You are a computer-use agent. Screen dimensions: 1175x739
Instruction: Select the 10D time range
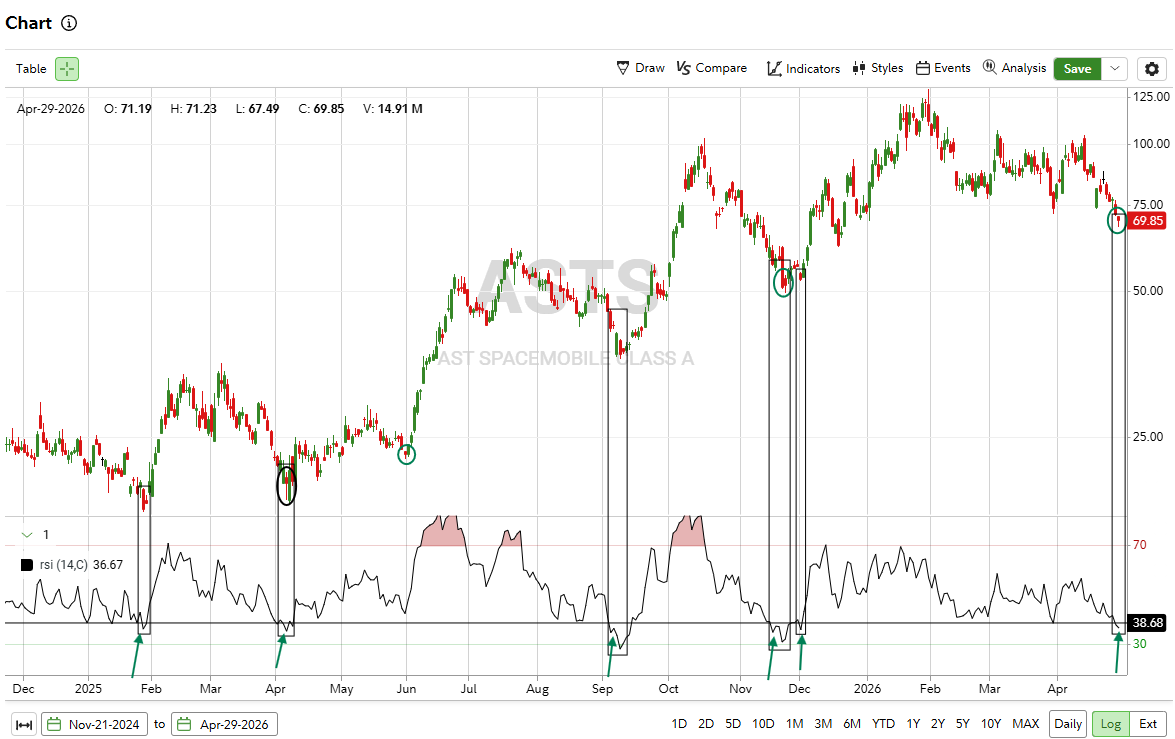pos(763,724)
